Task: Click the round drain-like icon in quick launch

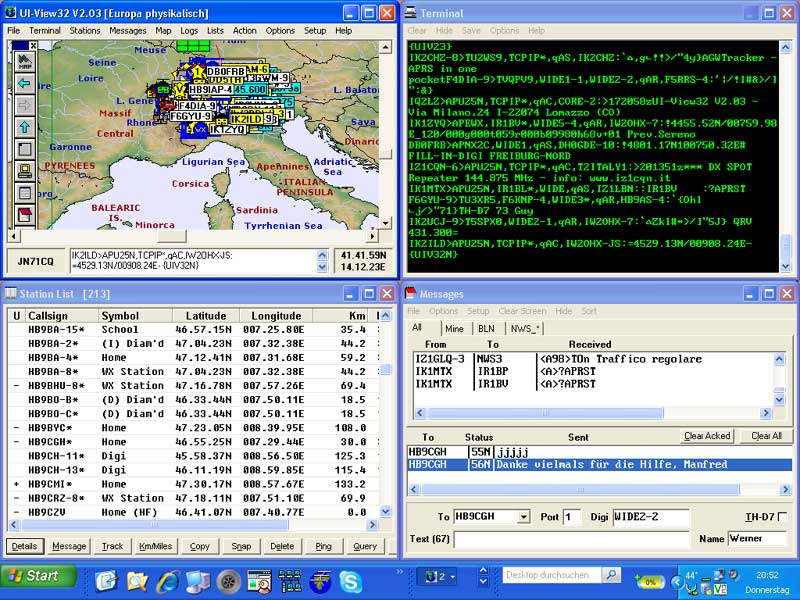Action: [x=229, y=581]
